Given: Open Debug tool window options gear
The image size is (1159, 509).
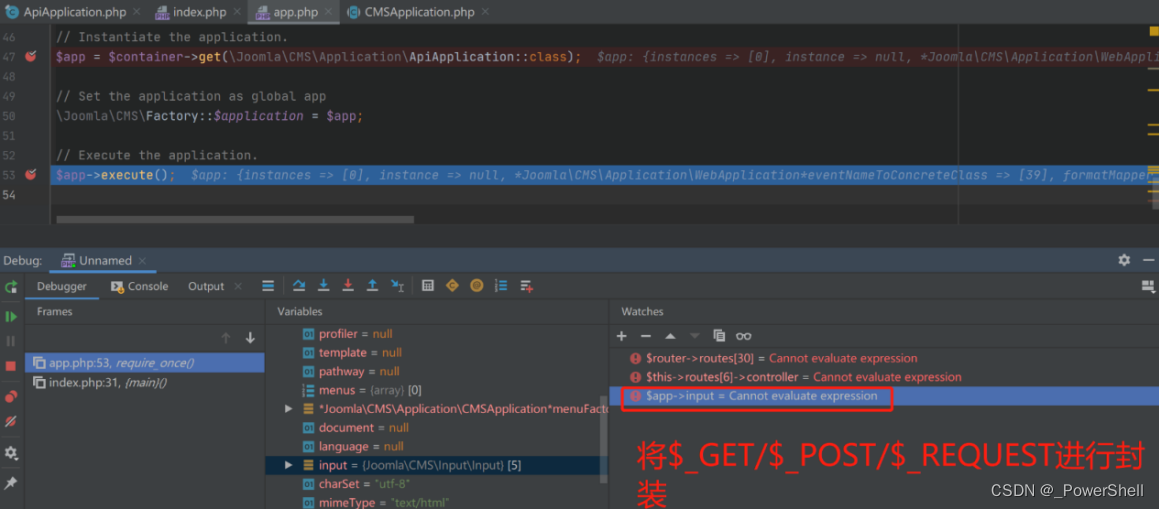Looking at the screenshot, I should pos(1124,260).
